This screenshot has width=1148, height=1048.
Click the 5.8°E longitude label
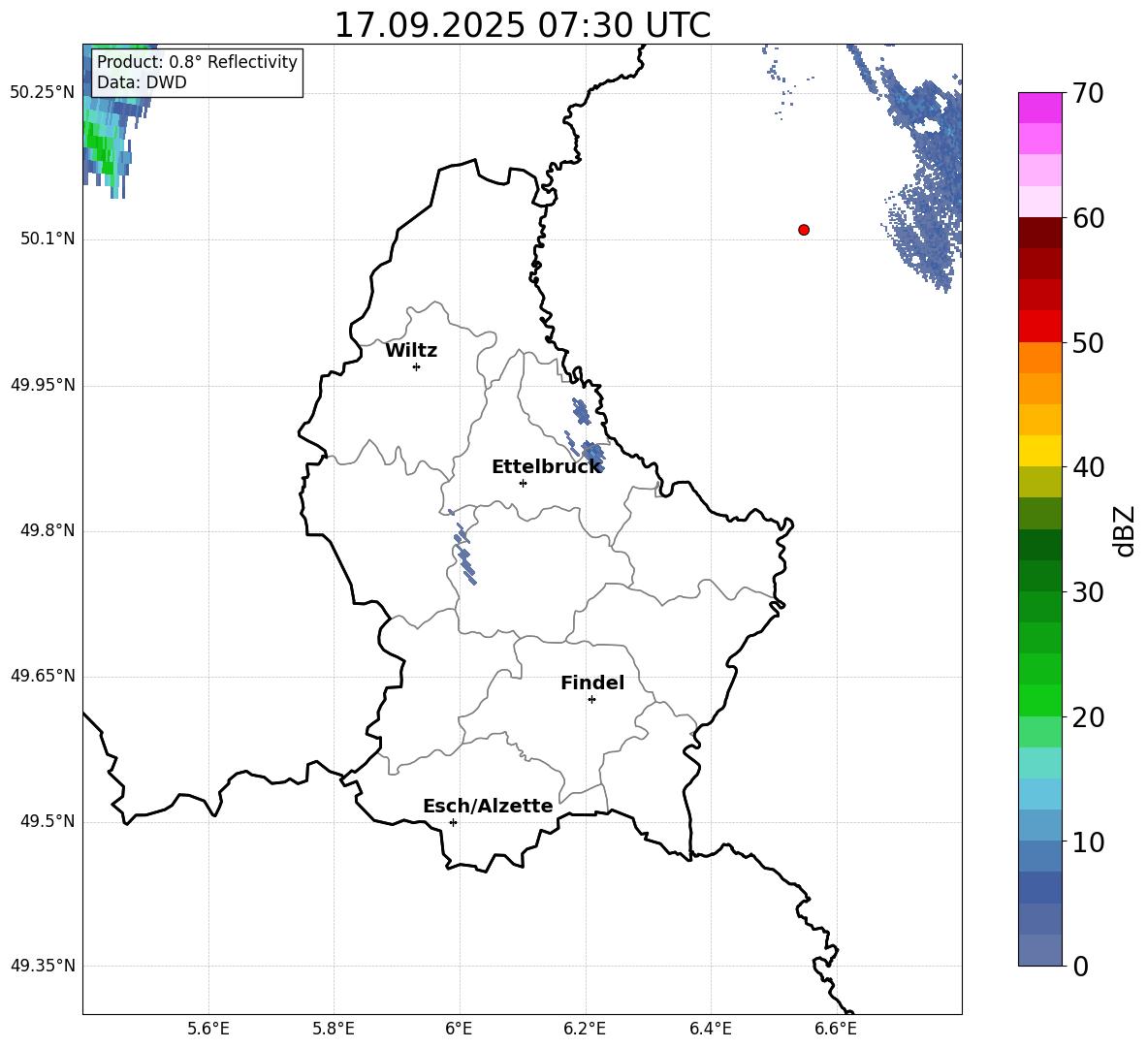(334, 1029)
